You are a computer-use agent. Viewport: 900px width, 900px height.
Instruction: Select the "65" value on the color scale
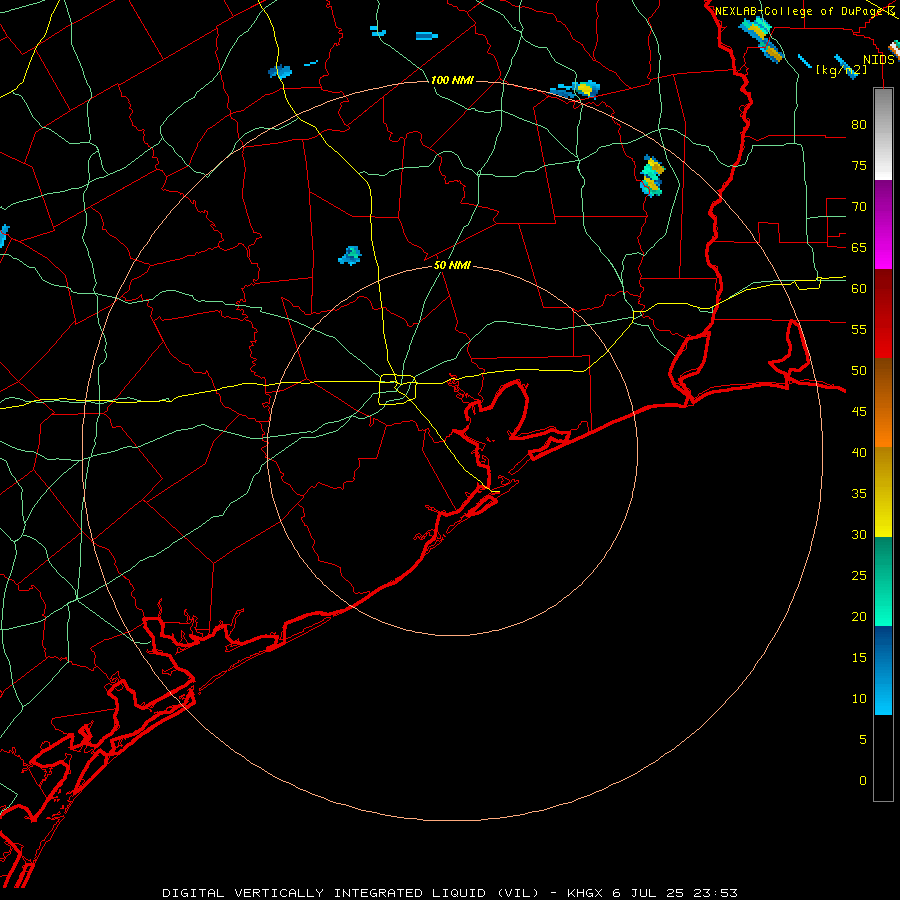click(x=859, y=247)
